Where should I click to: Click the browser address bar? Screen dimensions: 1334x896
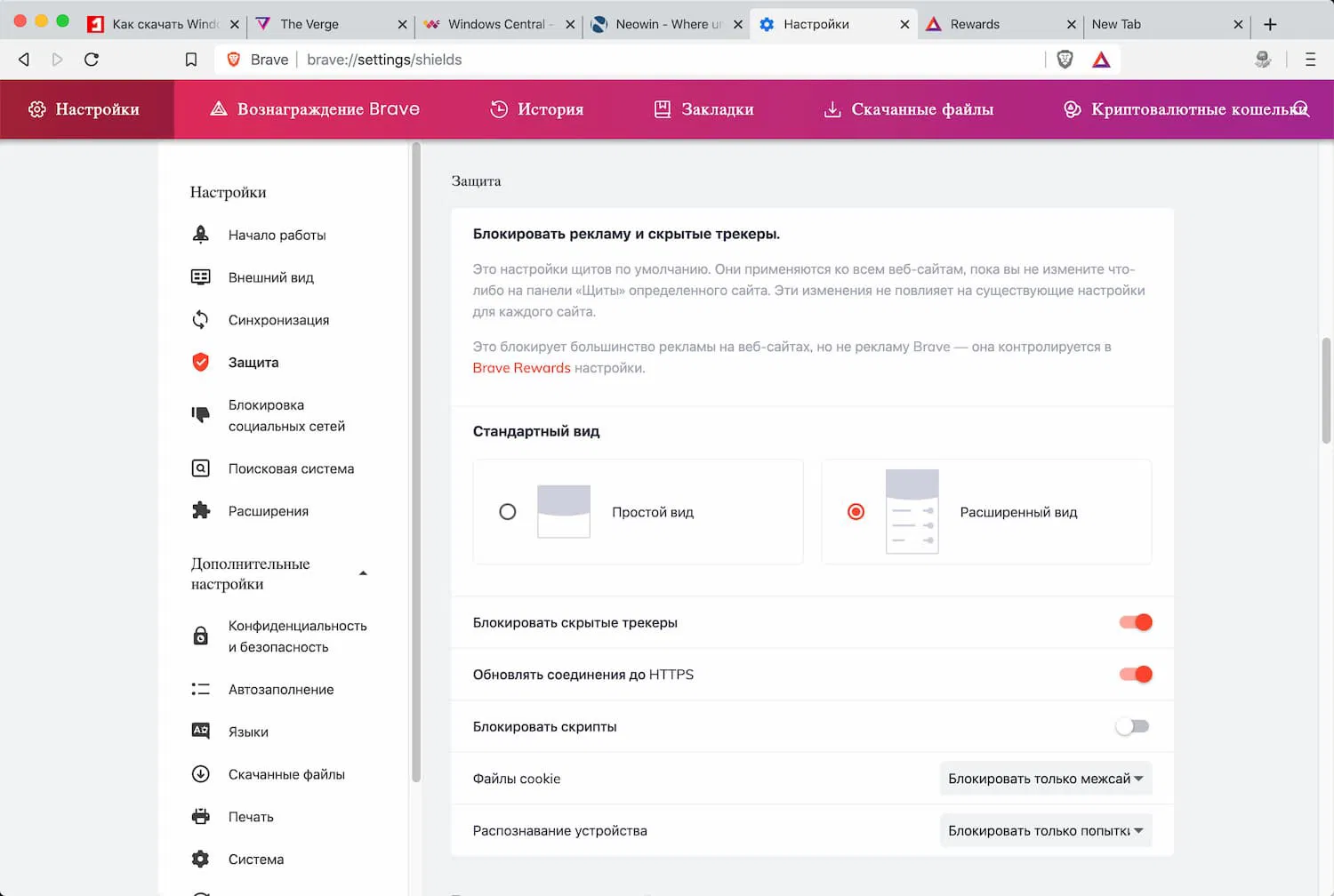(623, 60)
